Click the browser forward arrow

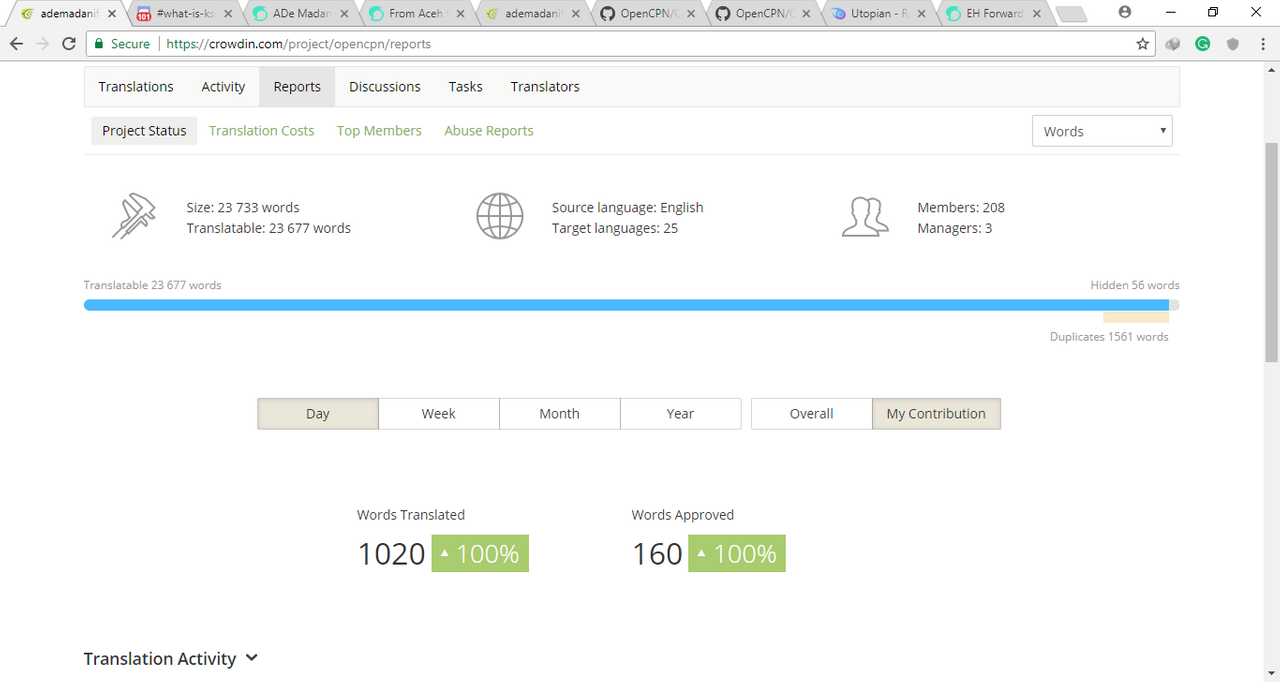tap(42, 44)
